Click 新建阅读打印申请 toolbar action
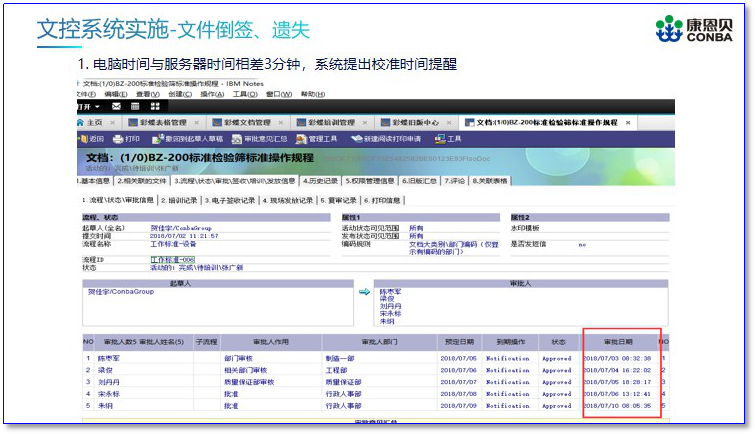 click(390, 139)
